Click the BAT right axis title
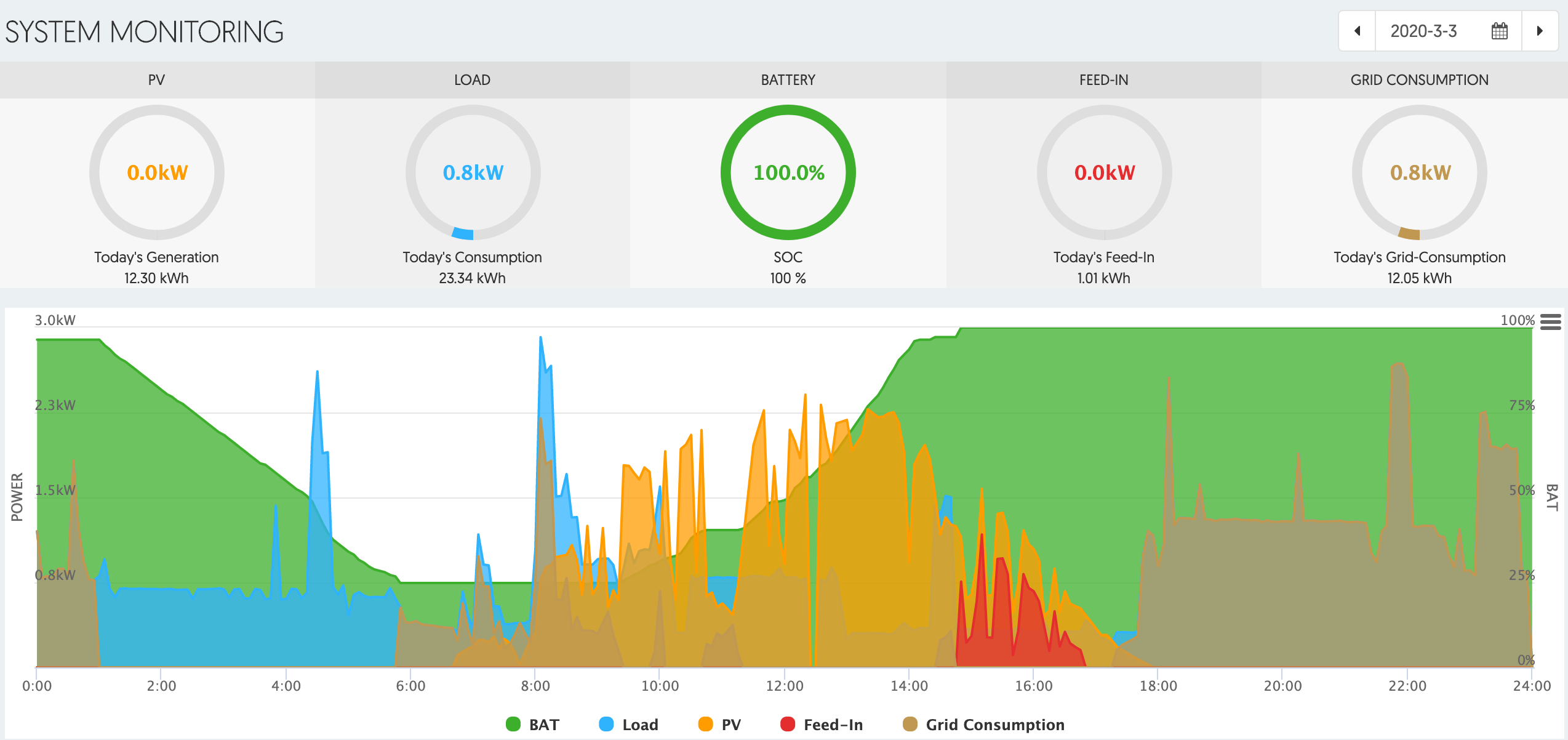The height and width of the screenshot is (740, 1568). point(1552,497)
